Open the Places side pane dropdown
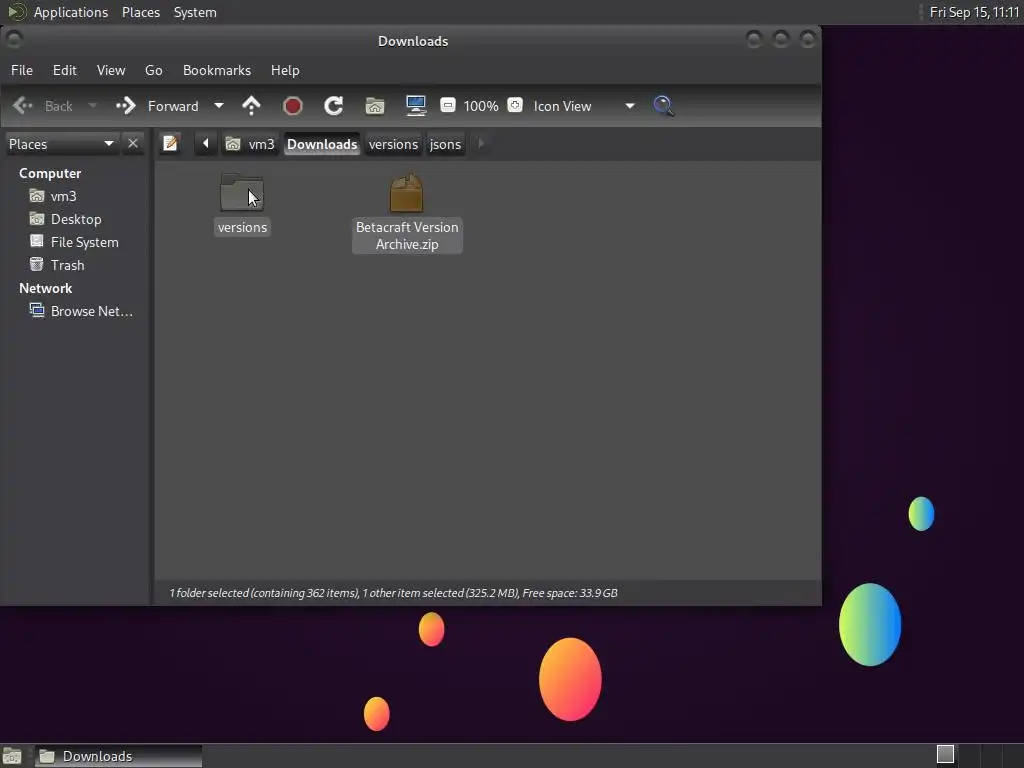This screenshot has height=768, width=1024. coord(61,144)
